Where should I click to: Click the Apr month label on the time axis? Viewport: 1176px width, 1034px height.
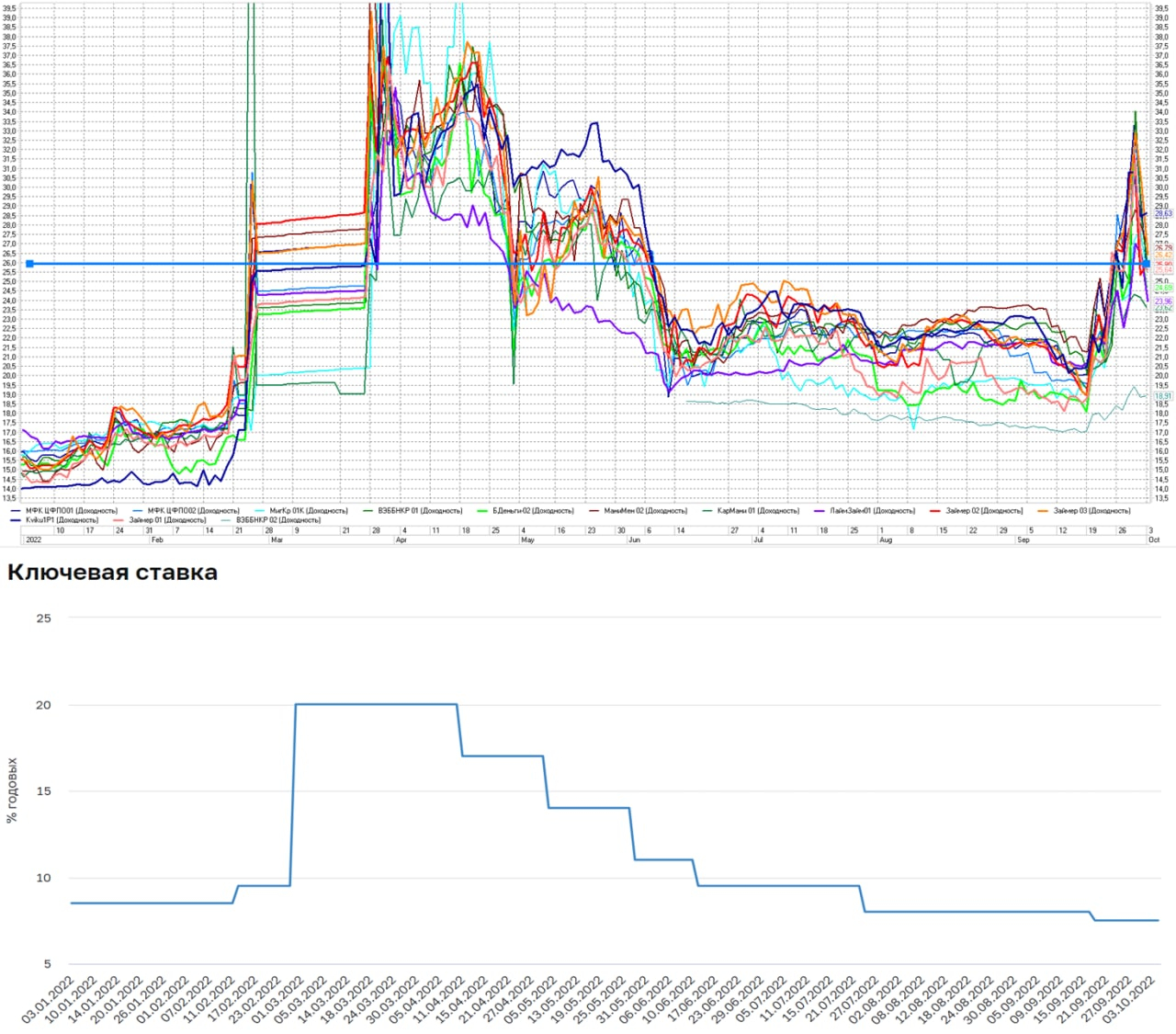(401, 540)
